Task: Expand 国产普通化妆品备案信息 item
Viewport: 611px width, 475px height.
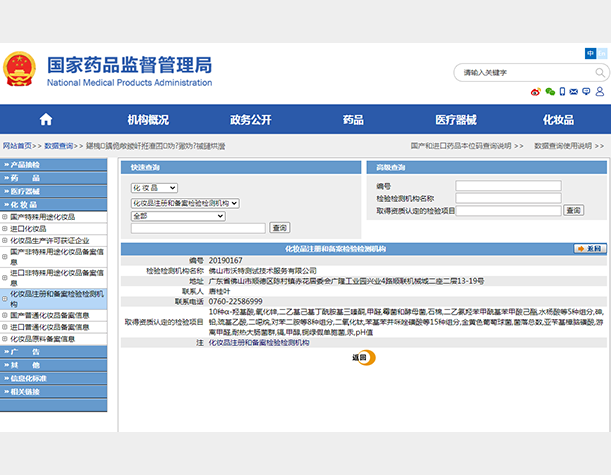Action: click(x=5, y=315)
